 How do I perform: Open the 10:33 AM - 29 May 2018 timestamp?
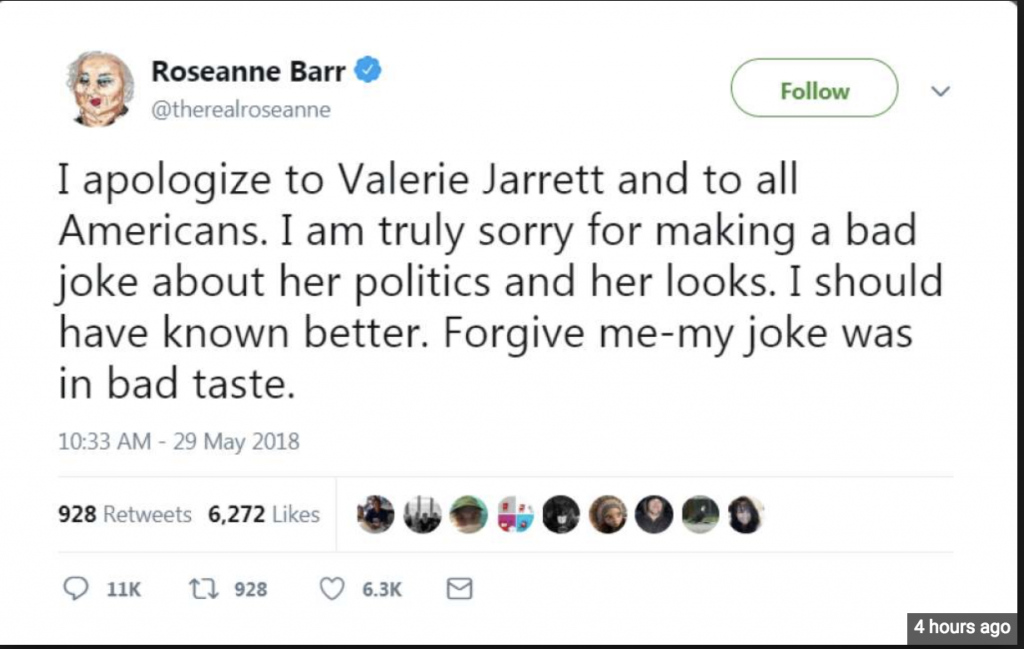click(x=179, y=441)
